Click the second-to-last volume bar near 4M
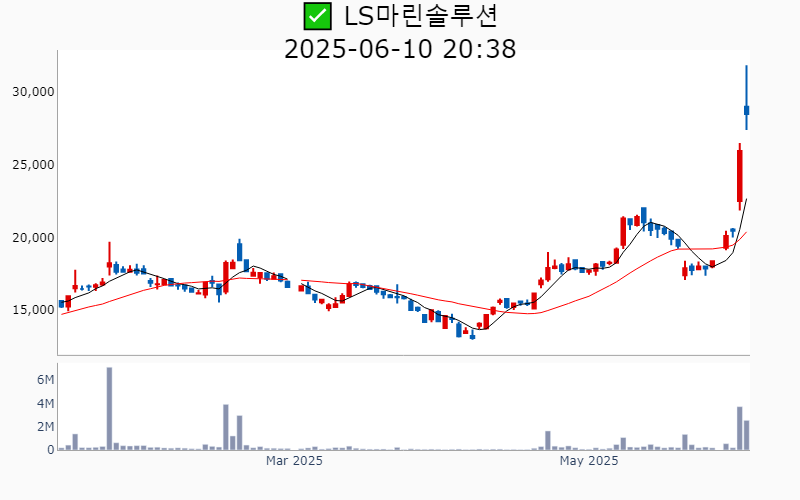The image size is (800, 500). (740, 429)
